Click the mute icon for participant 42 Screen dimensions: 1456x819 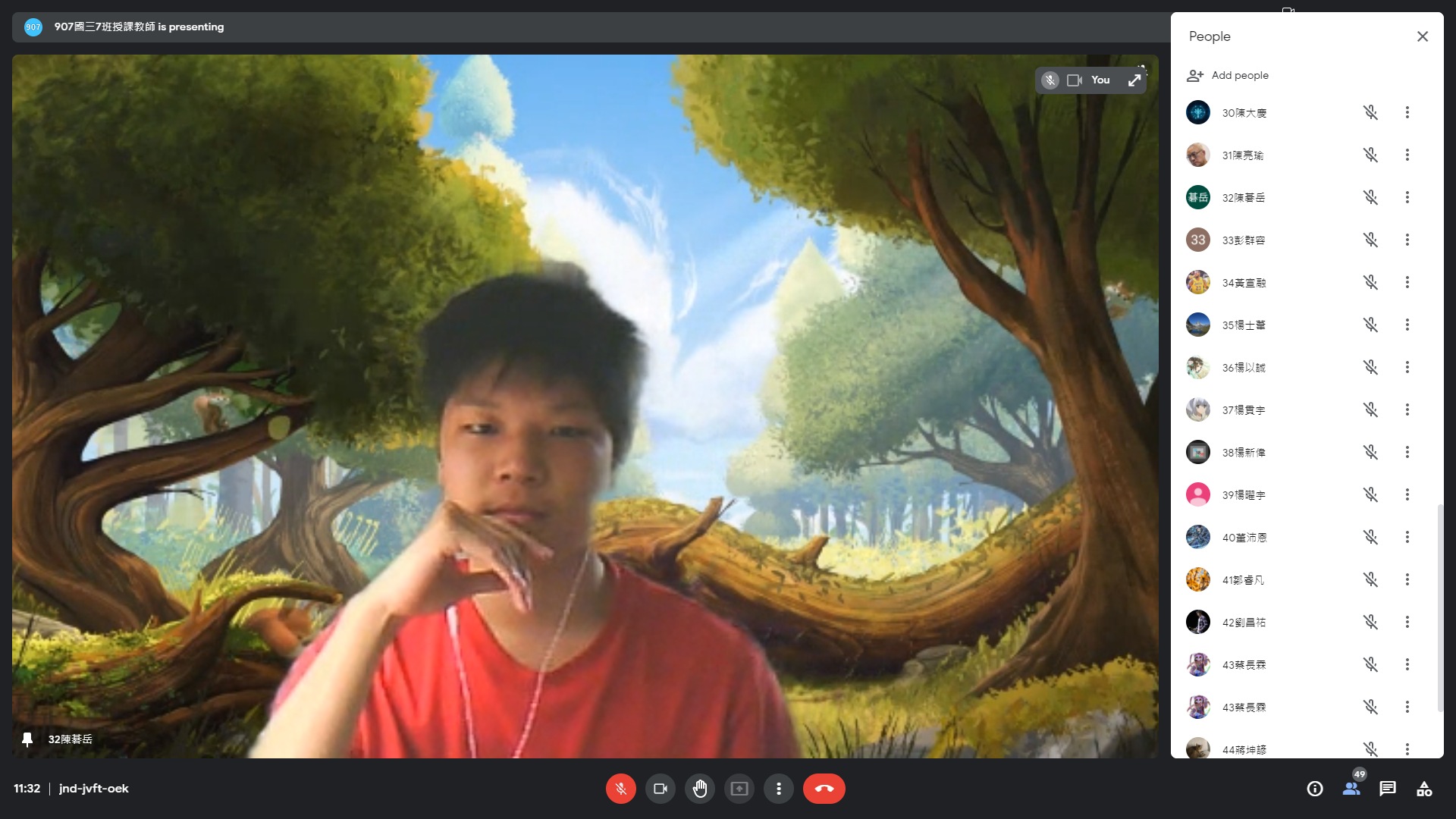point(1370,622)
